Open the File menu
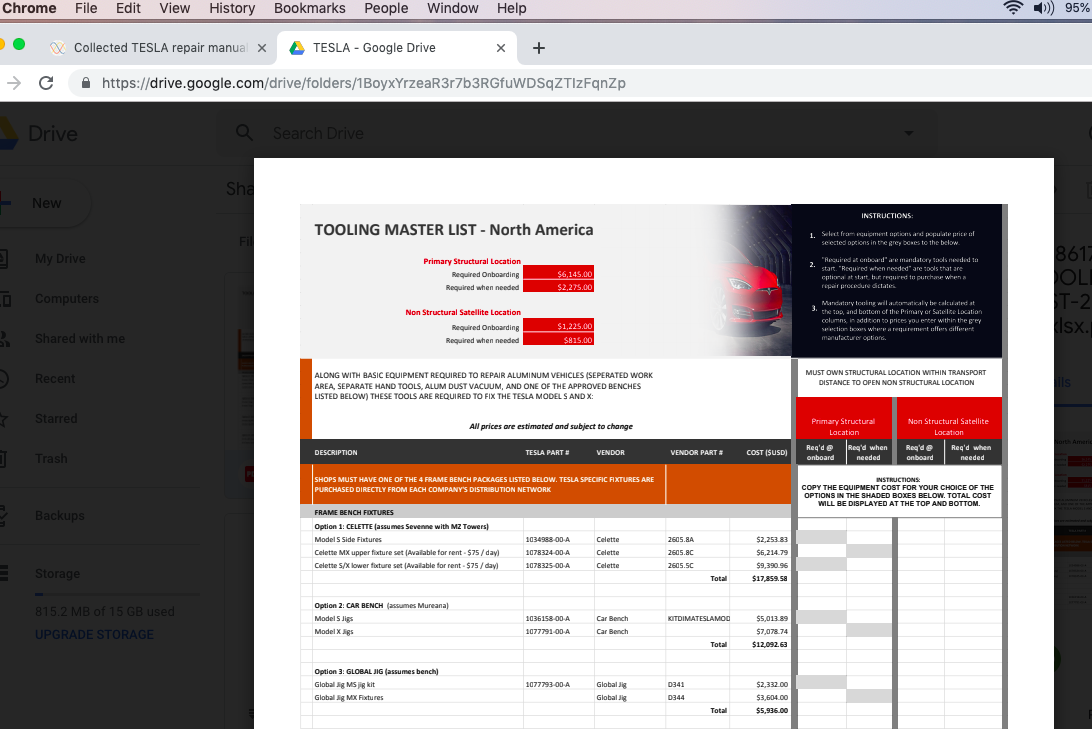 [x=86, y=8]
